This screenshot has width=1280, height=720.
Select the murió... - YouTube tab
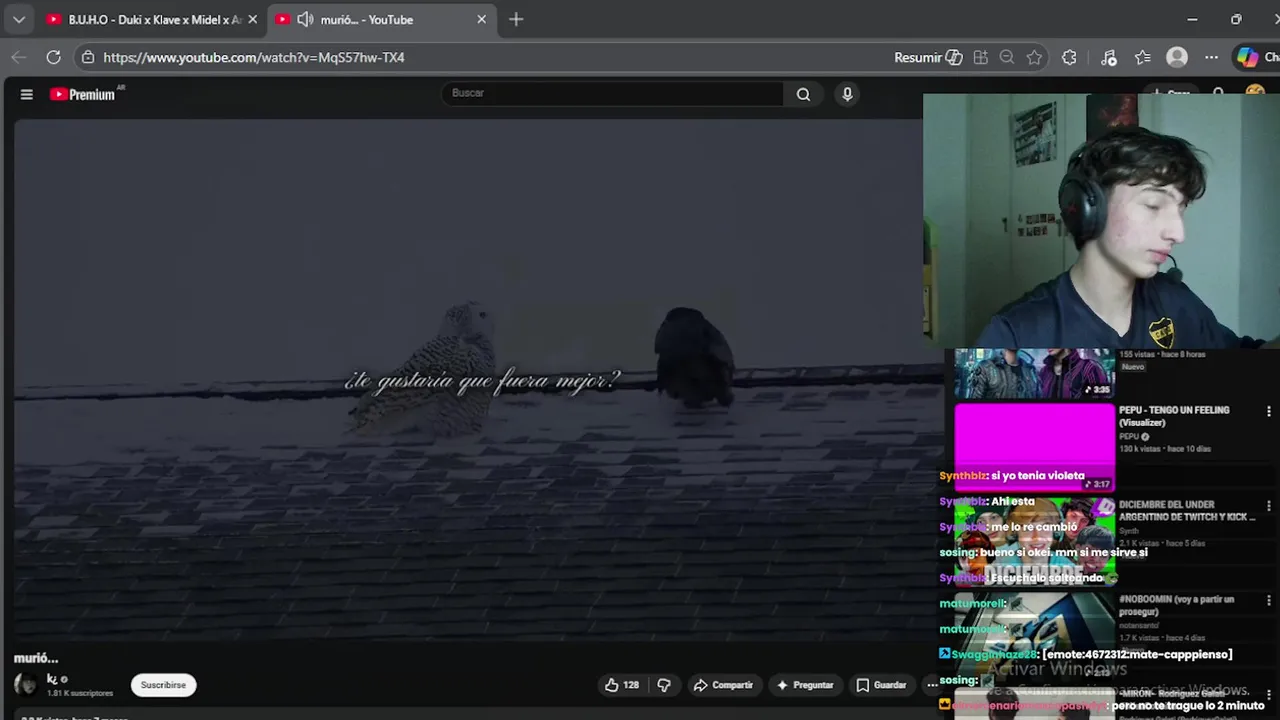pos(381,19)
